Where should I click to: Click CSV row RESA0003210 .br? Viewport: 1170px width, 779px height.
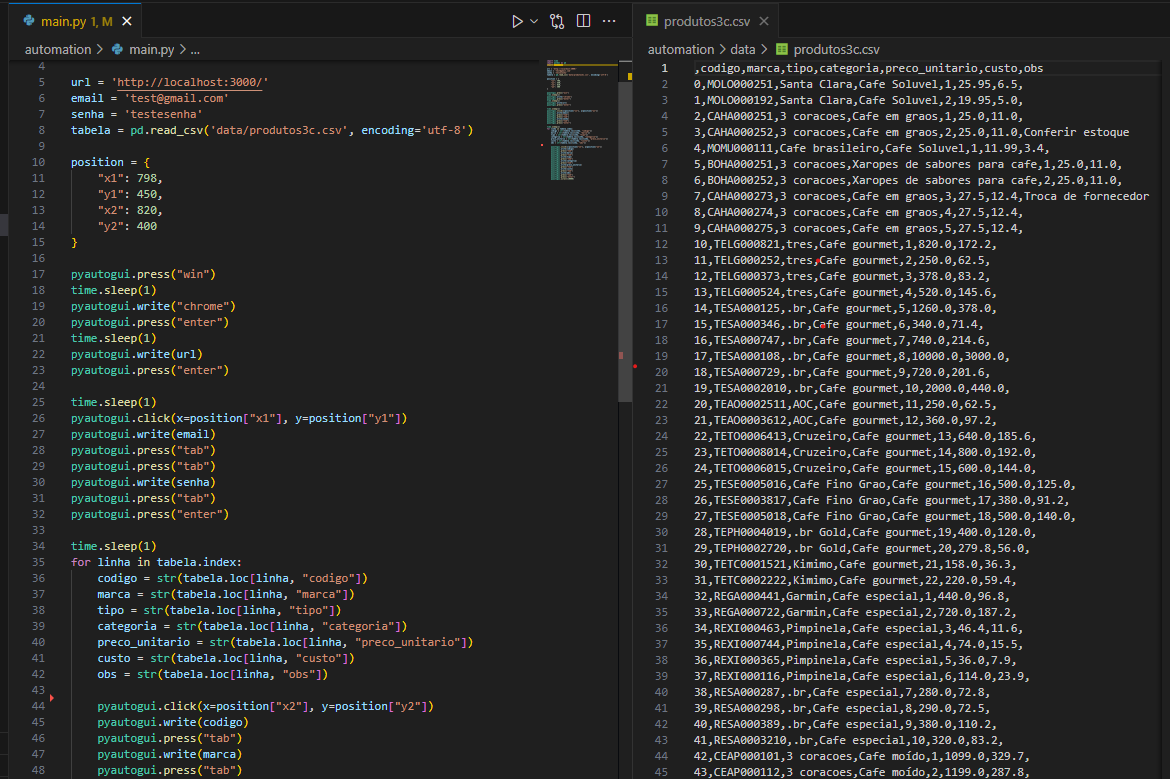click(x=848, y=740)
